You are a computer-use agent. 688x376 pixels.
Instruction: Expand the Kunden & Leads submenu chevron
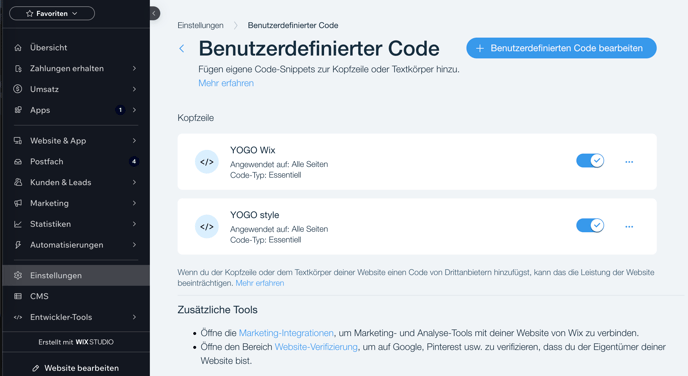[134, 182]
